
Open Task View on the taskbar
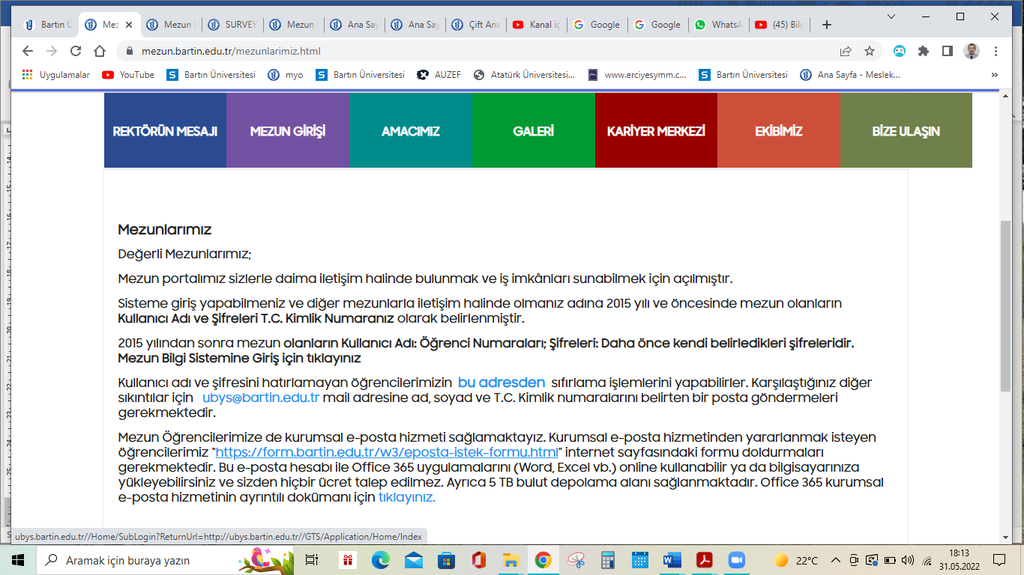point(312,561)
